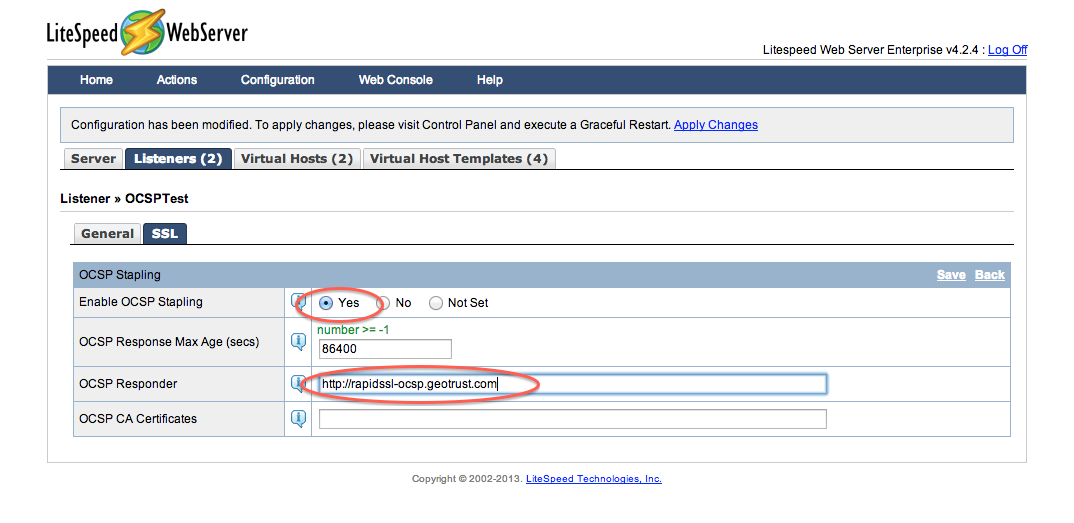
Task: Click the 'OCSP Responder' row label
Action: click(128, 383)
